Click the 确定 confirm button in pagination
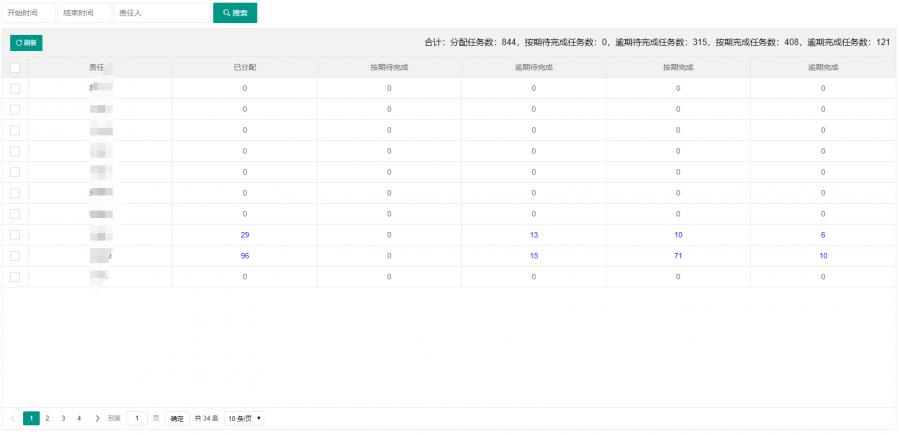 click(x=177, y=418)
